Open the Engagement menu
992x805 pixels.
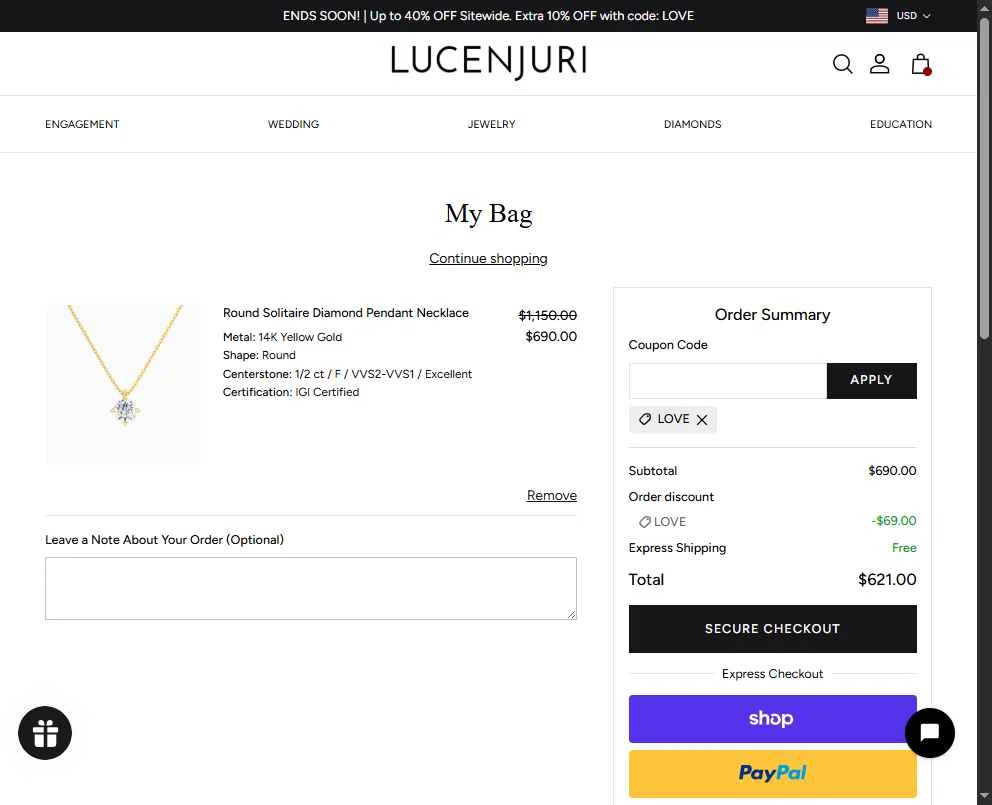tap(82, 124)
